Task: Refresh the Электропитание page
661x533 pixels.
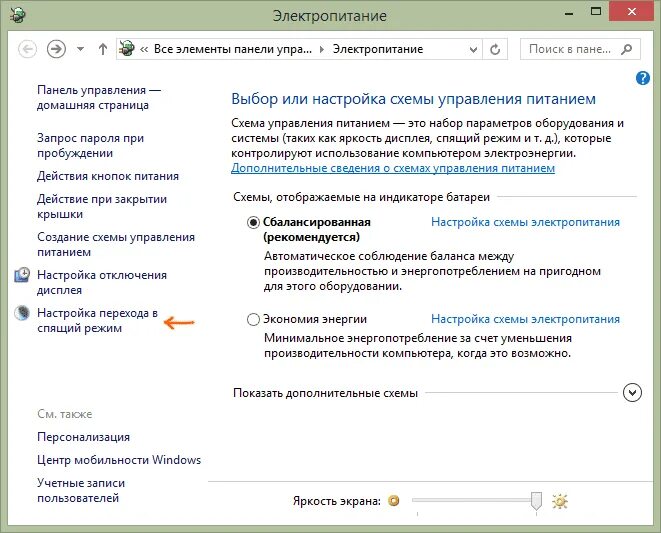Action: click(x=495, y=49)
